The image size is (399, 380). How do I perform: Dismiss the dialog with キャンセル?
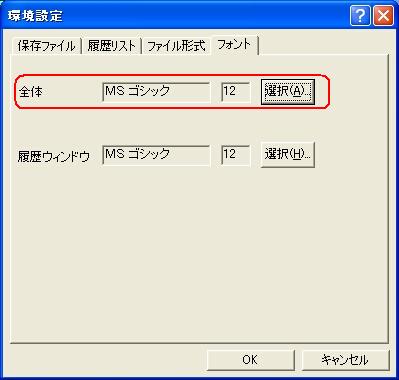point(345,360)
